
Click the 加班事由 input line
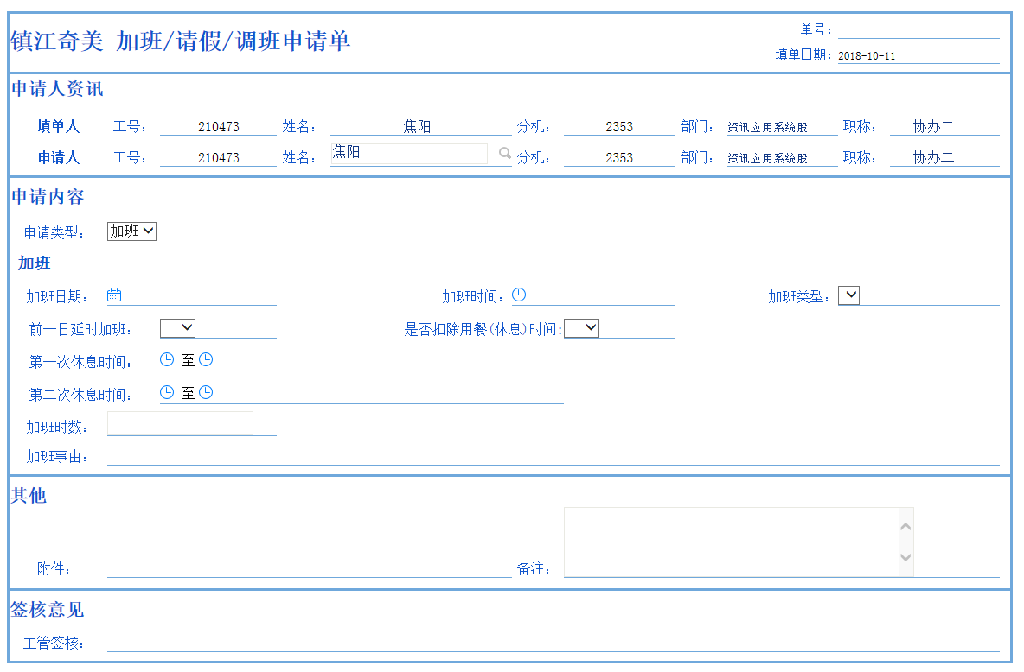pos(553,456)
